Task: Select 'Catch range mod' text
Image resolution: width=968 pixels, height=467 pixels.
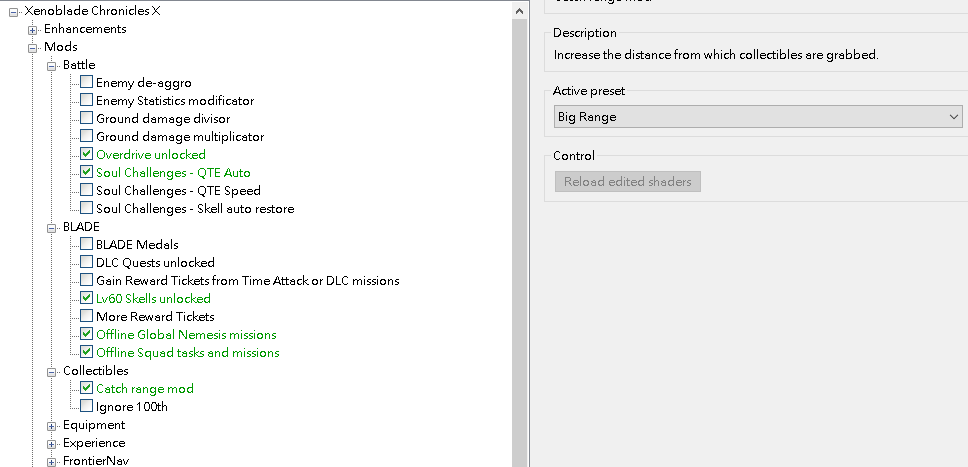Action: coord(145,389)
